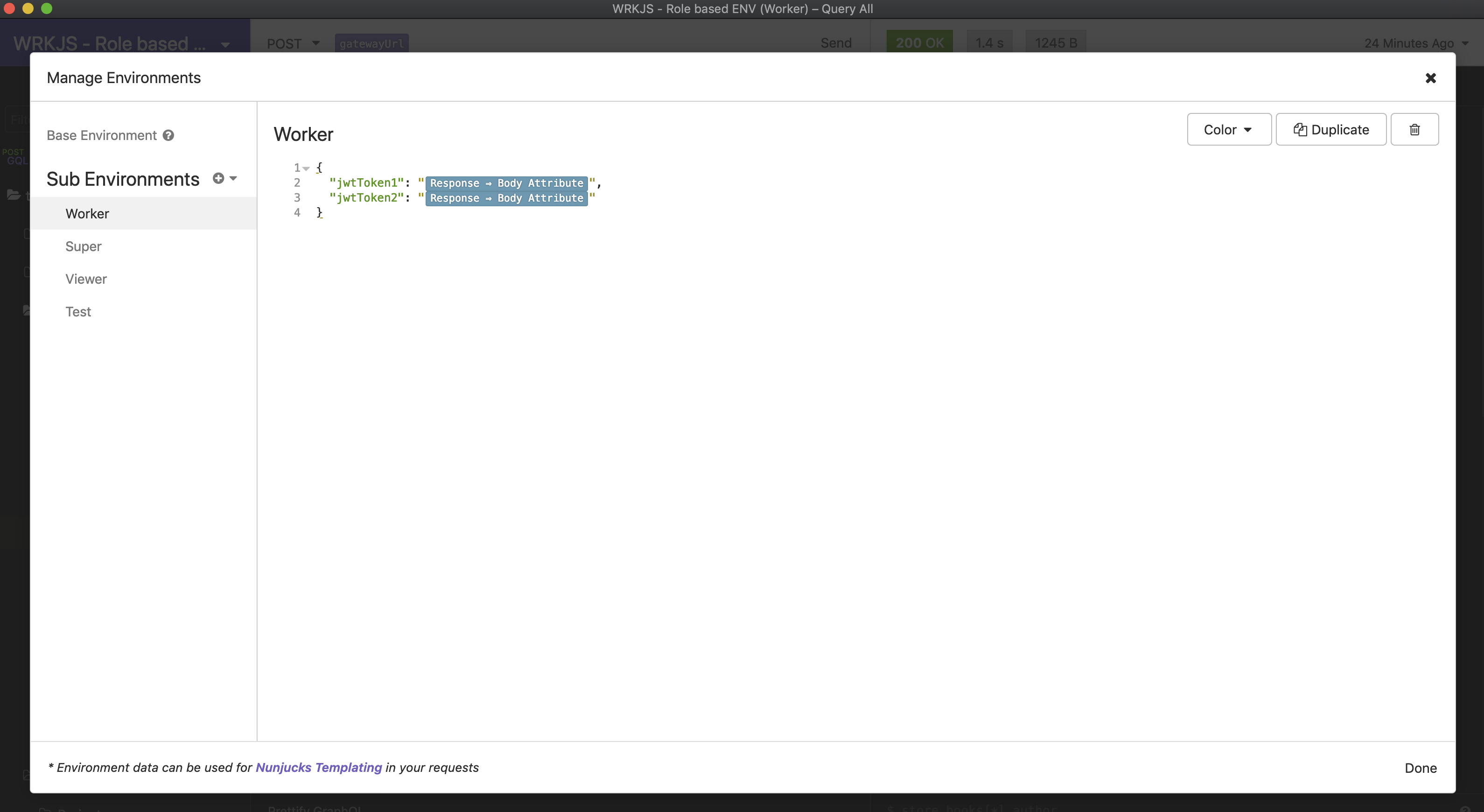Click the jwtToken2 Response Body Attribute tag

(x=506, y=198)
